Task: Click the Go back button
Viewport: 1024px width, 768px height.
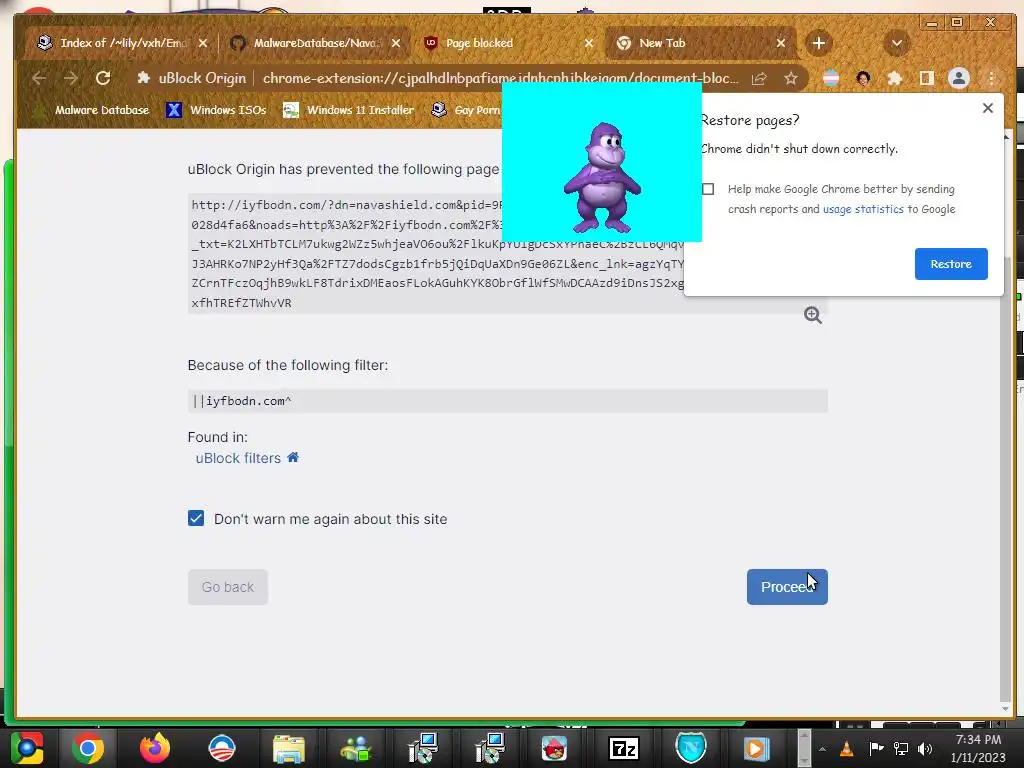Action: (228, 587)
